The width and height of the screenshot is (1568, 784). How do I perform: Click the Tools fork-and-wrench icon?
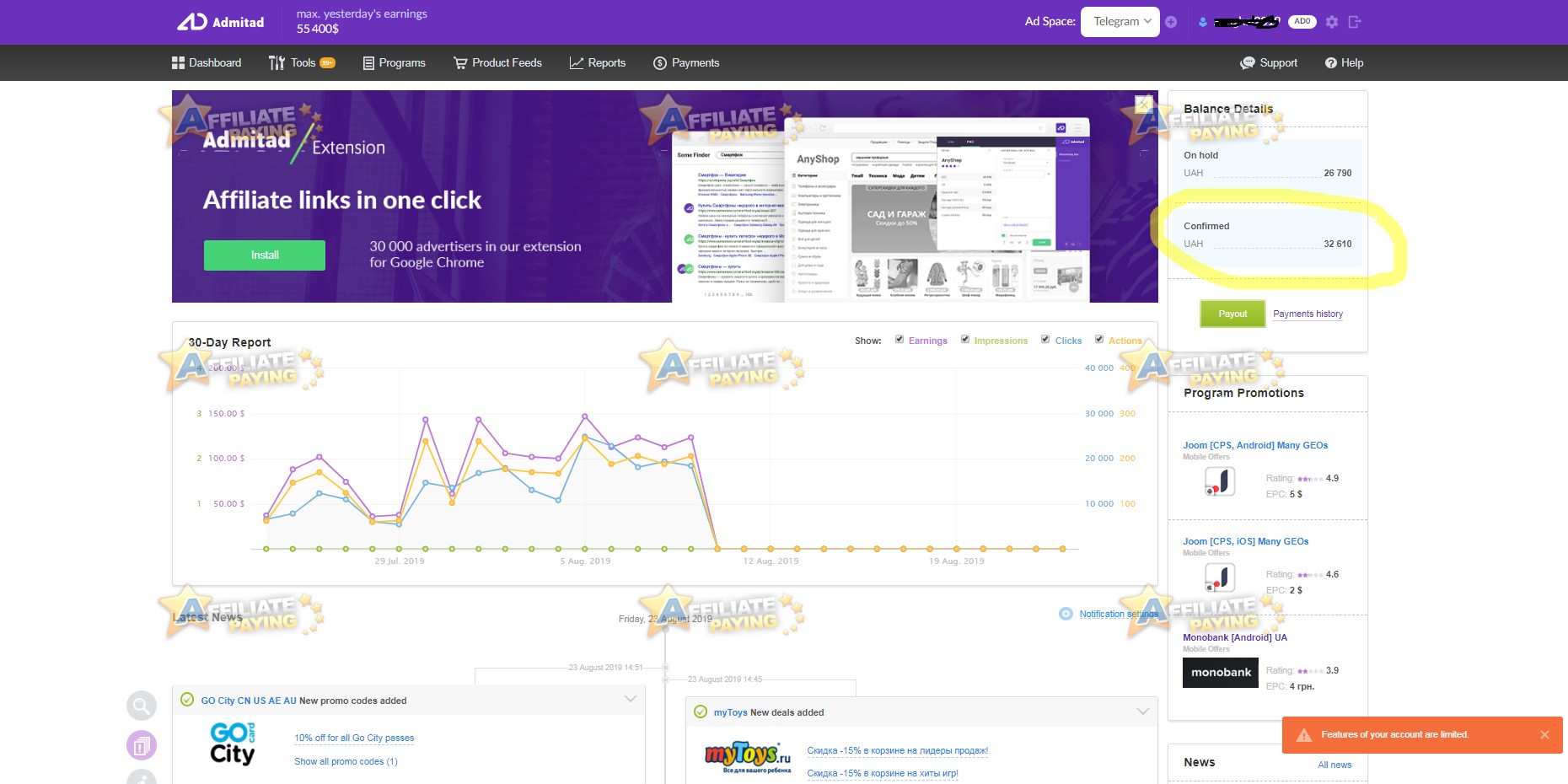tap(277, 62)
